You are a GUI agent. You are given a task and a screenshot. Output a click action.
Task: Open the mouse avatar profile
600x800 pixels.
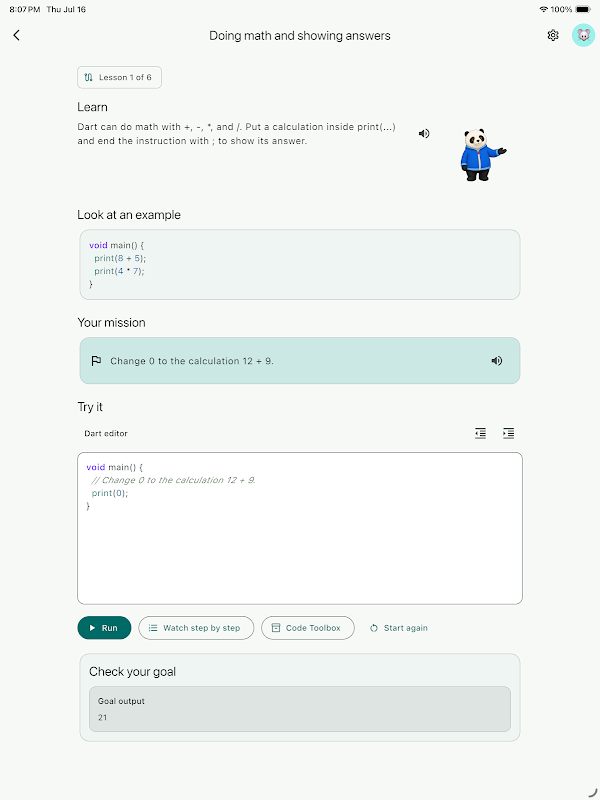(583, 35)
